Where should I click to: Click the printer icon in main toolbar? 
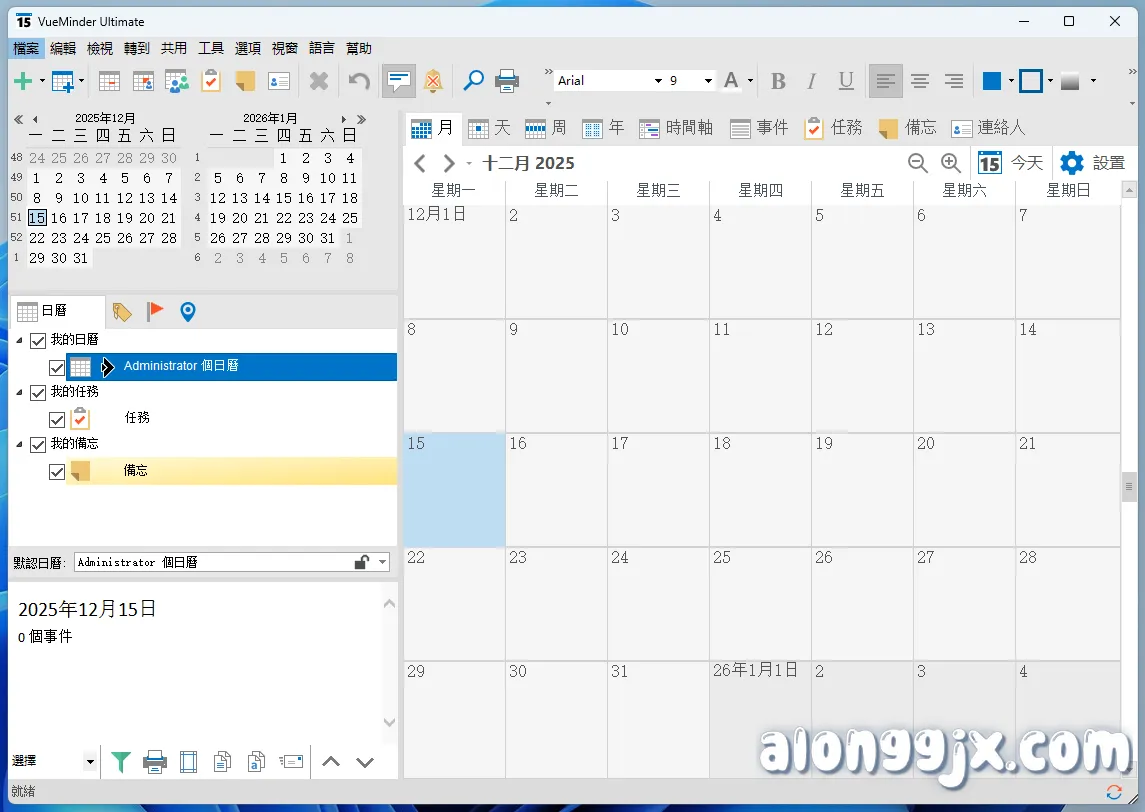point(507,81)
